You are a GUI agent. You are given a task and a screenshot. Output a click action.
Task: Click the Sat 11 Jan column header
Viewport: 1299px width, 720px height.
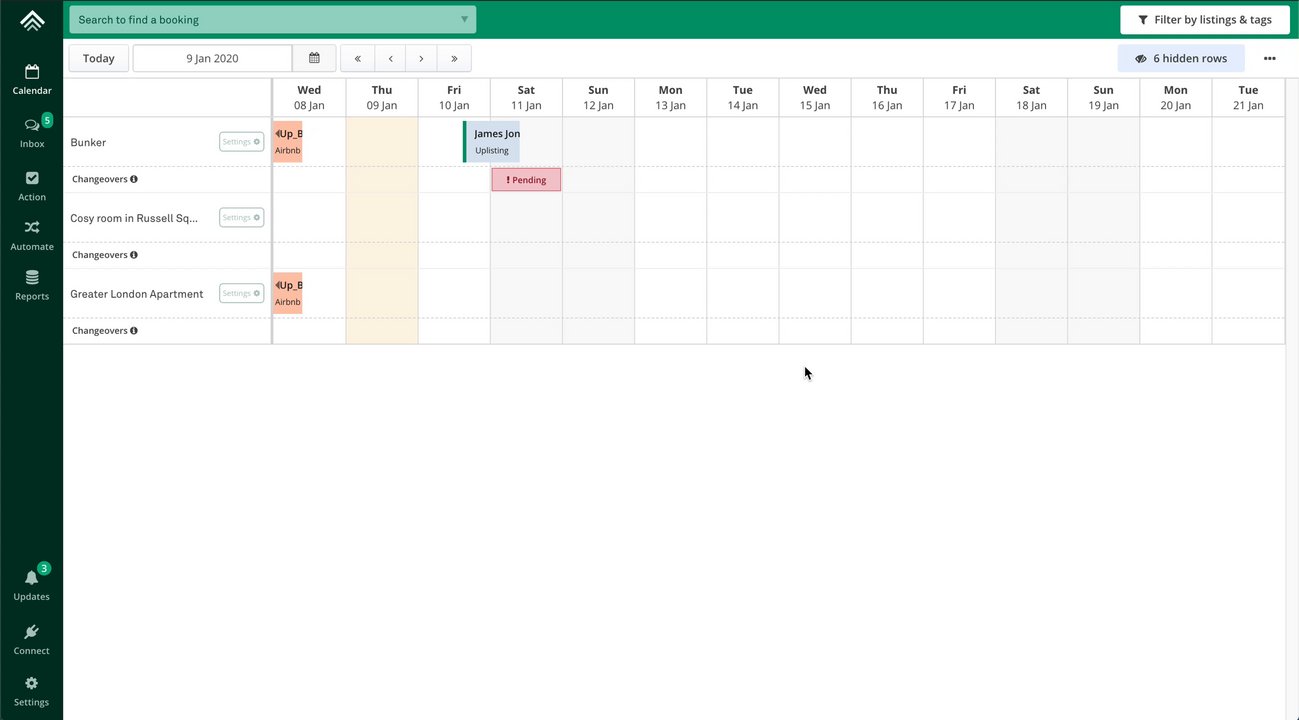(526, 97)
